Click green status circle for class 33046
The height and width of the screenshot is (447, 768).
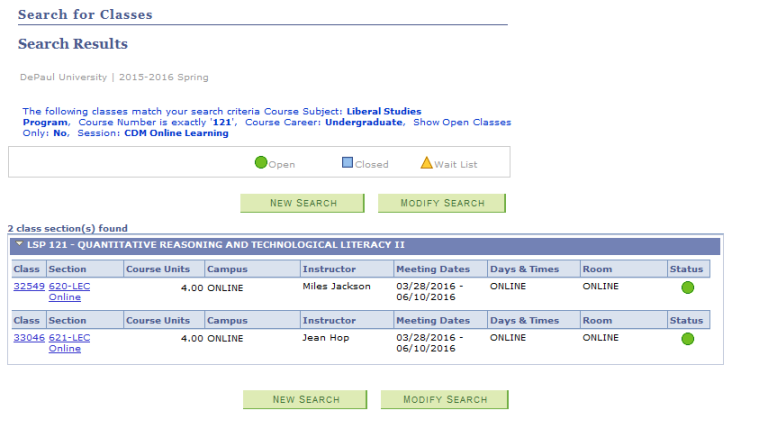pos(687,339)
